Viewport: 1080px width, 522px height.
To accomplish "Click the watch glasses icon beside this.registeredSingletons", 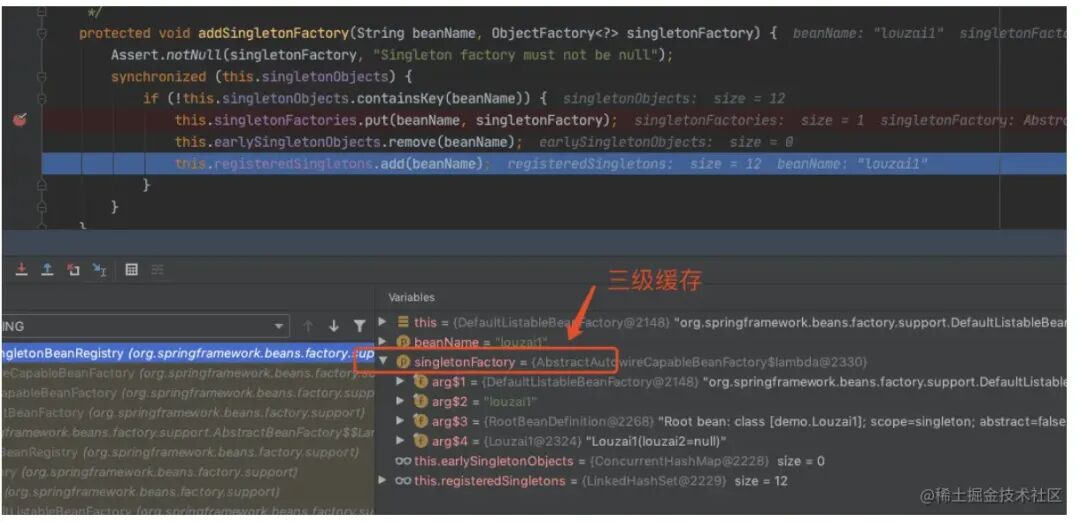I will coord(404,481).
